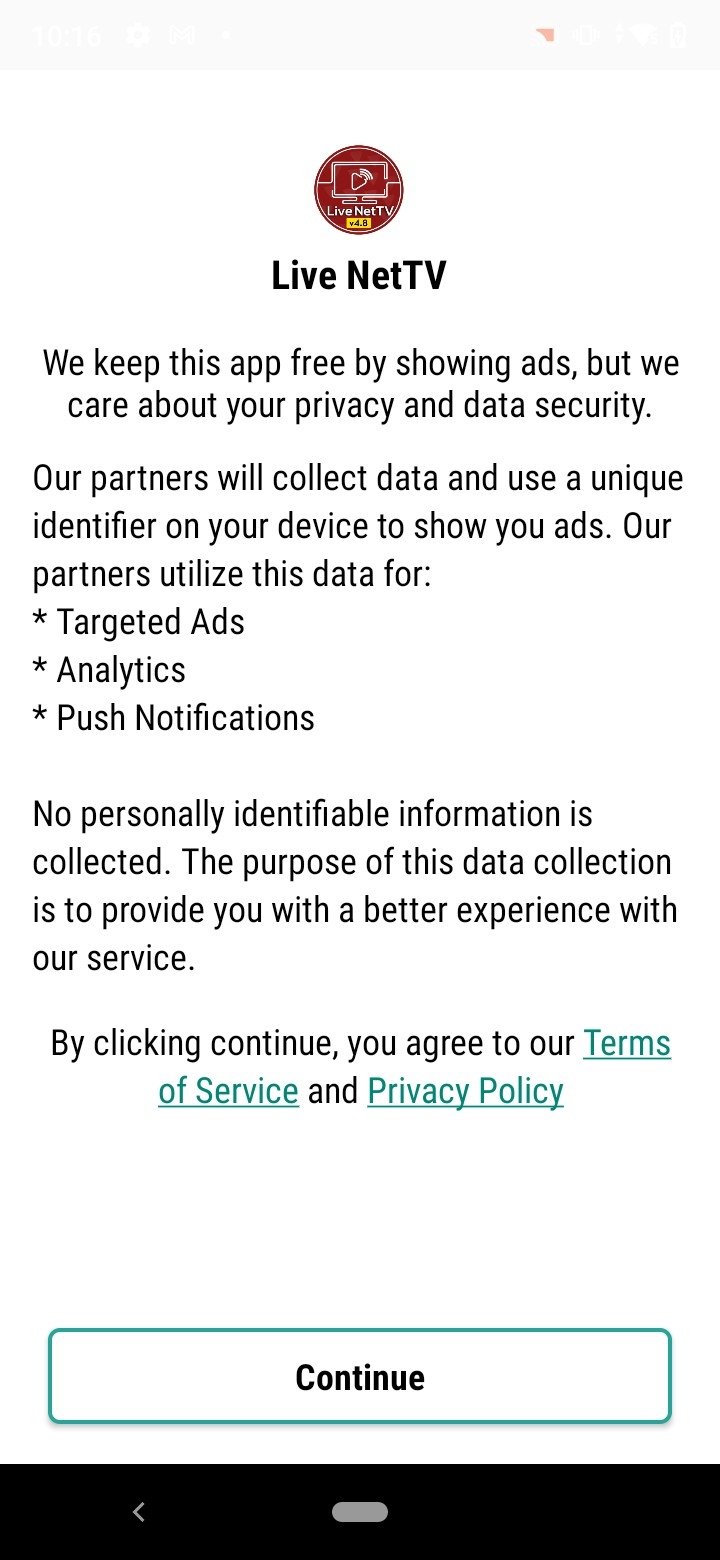Tap the vibrate mode status icon
Screen dimensions: 720x1560
point(583,36)
